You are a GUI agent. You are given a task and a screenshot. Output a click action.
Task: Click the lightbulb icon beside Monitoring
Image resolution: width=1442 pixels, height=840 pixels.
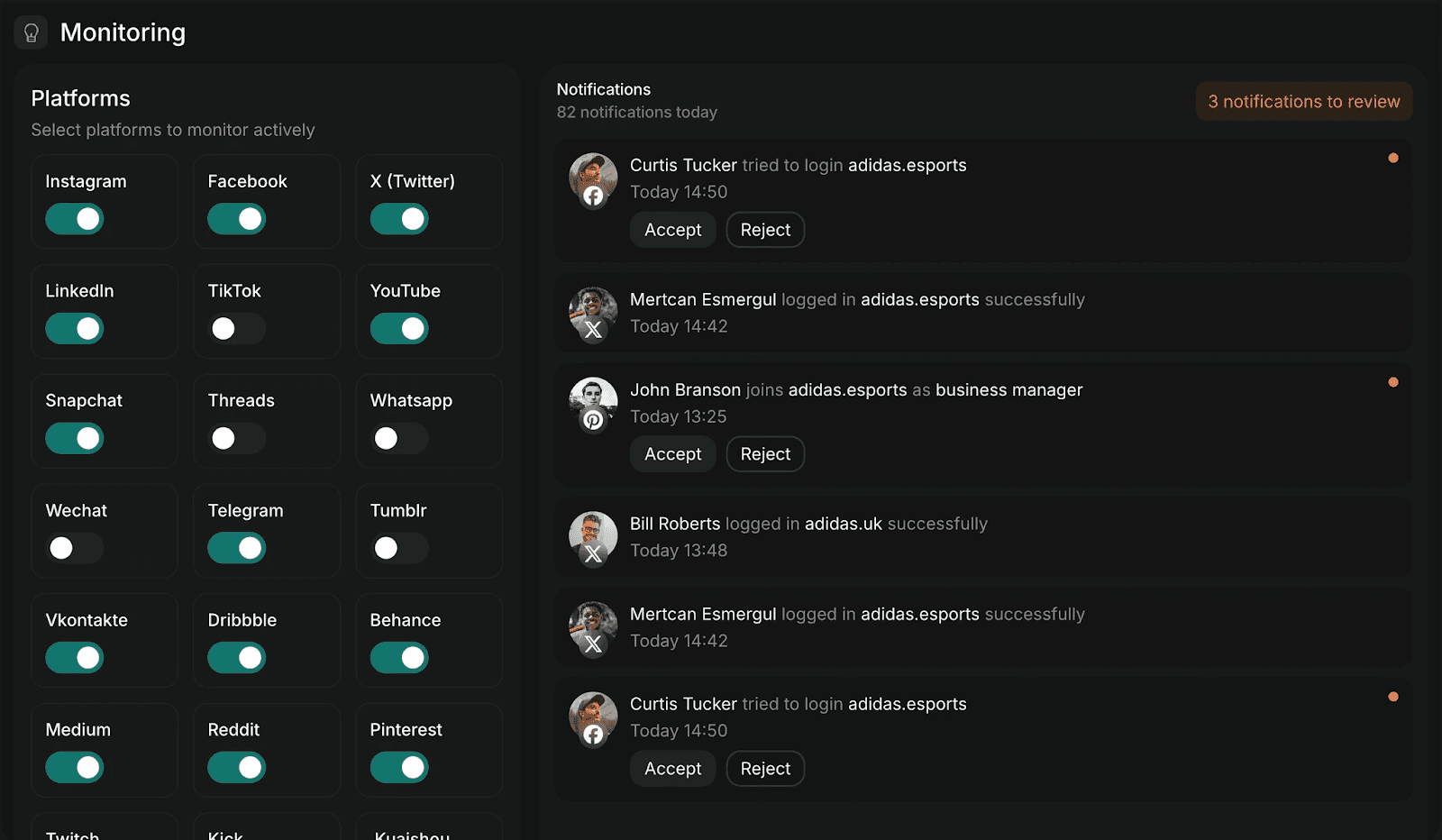pos(31,32)
